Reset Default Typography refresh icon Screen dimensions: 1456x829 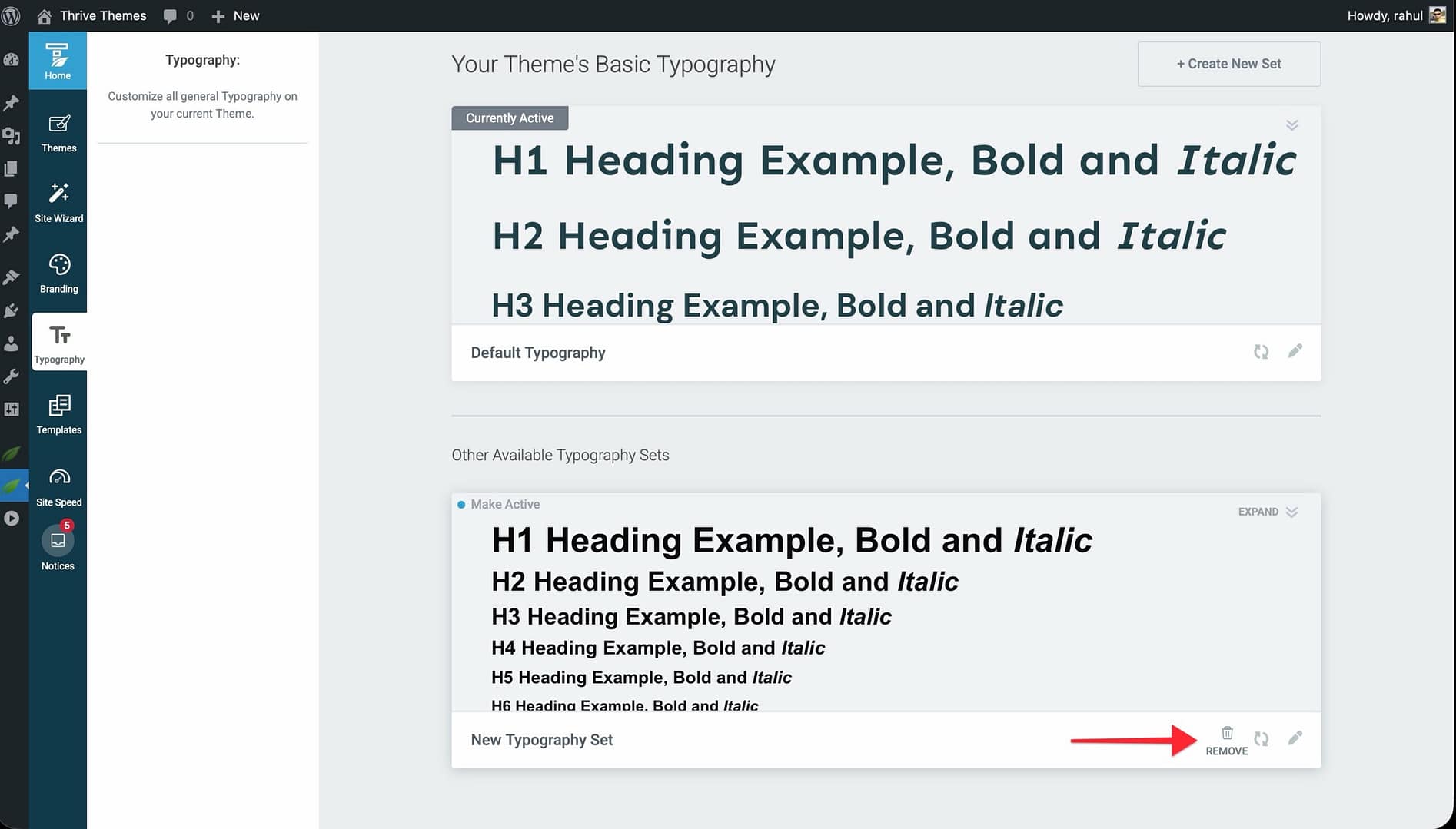pyautogui.click(x=1261, y=352)
